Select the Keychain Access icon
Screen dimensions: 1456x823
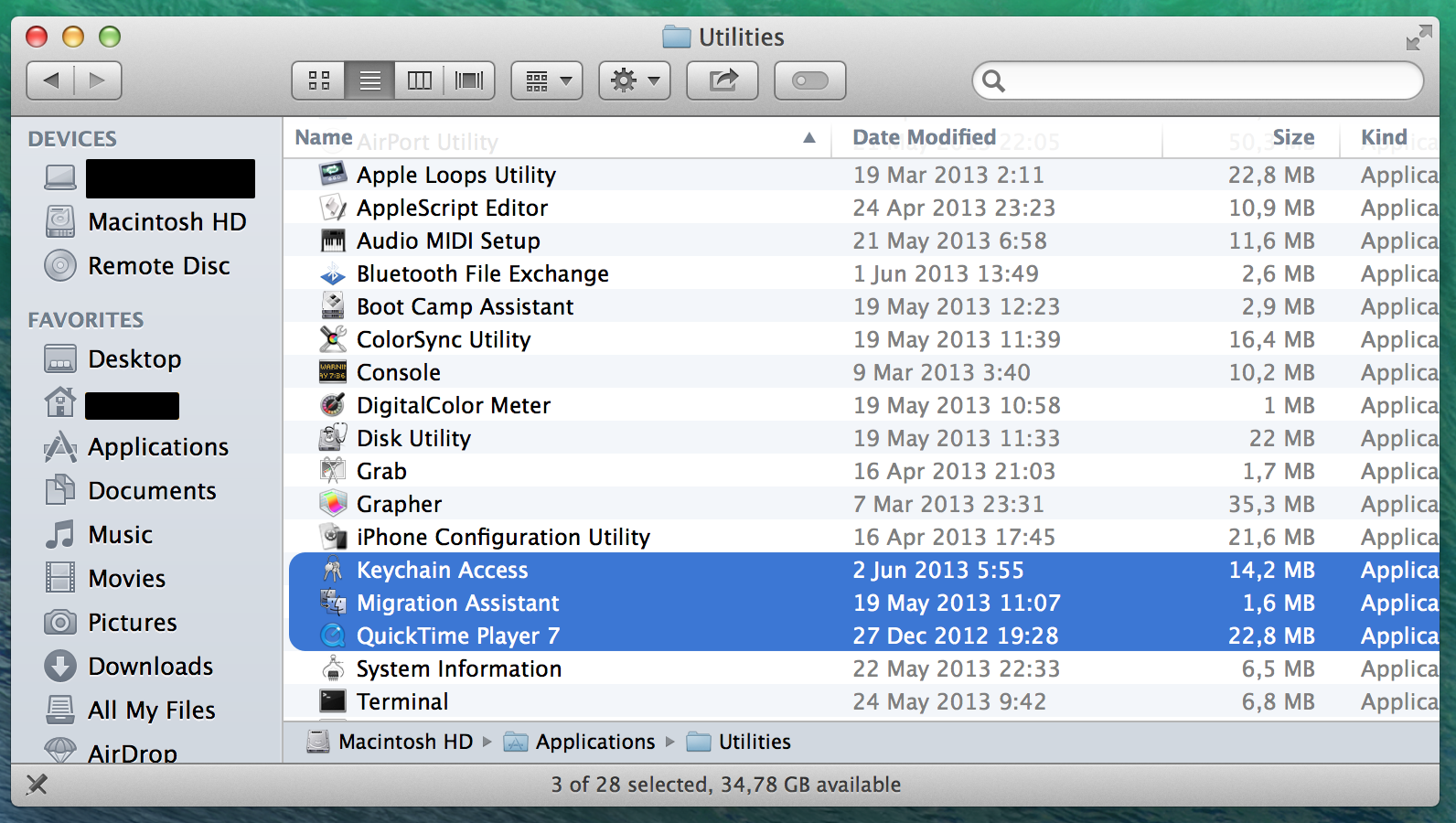(x=333, y=569)
